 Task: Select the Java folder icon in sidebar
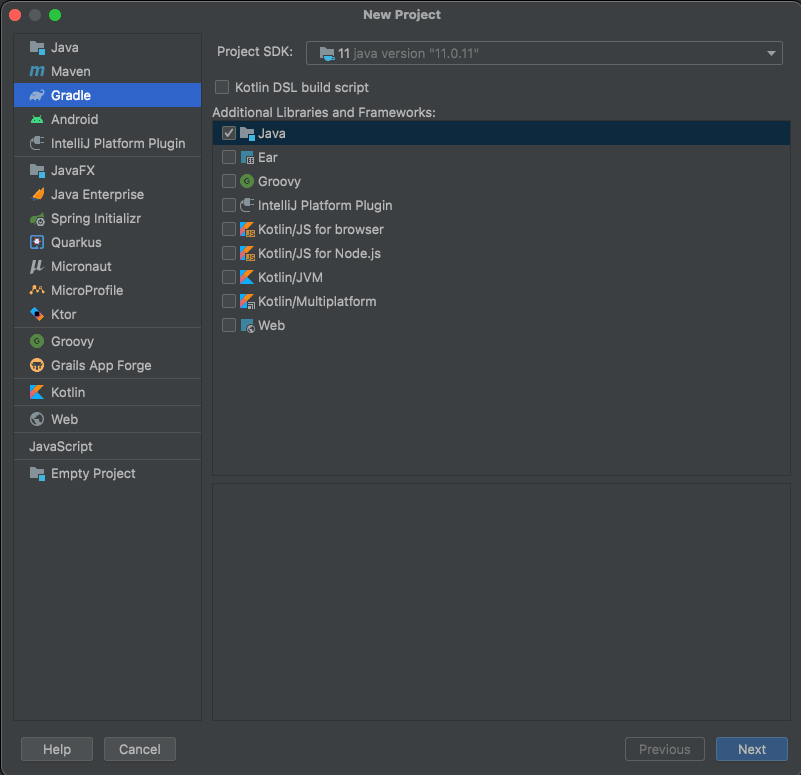(x=37, y=48)
